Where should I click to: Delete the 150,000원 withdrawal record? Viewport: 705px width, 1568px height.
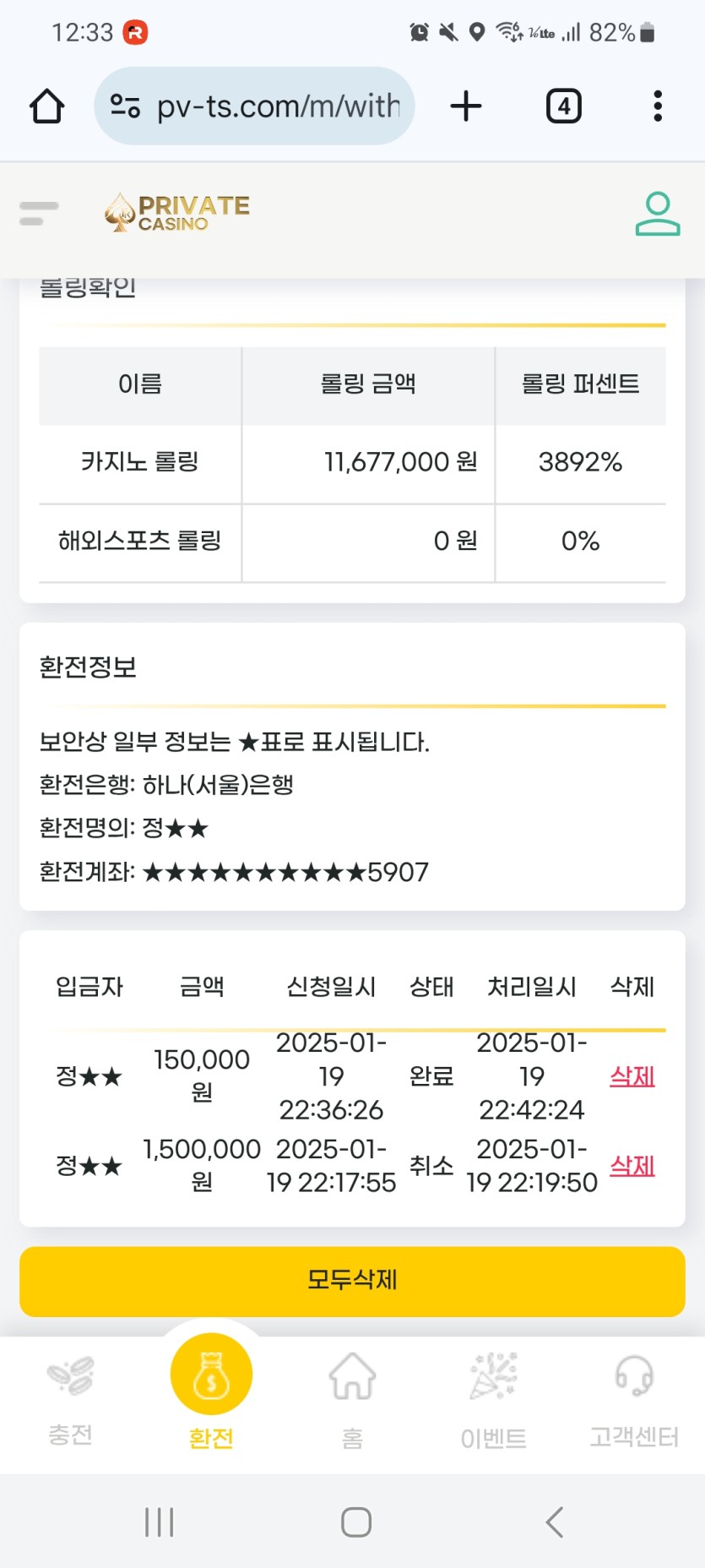[632, 1076]
